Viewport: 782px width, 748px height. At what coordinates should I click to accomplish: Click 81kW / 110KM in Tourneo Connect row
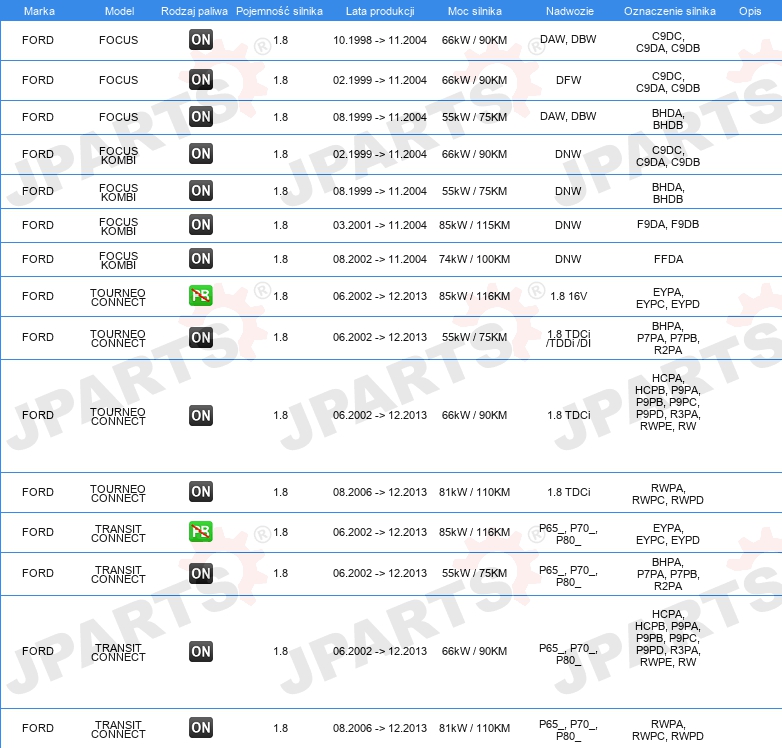pos(474,492)
